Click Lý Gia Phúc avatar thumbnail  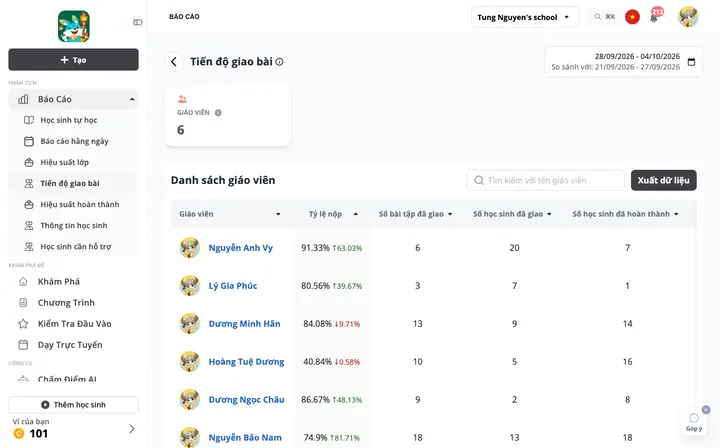tap(189, 286)
